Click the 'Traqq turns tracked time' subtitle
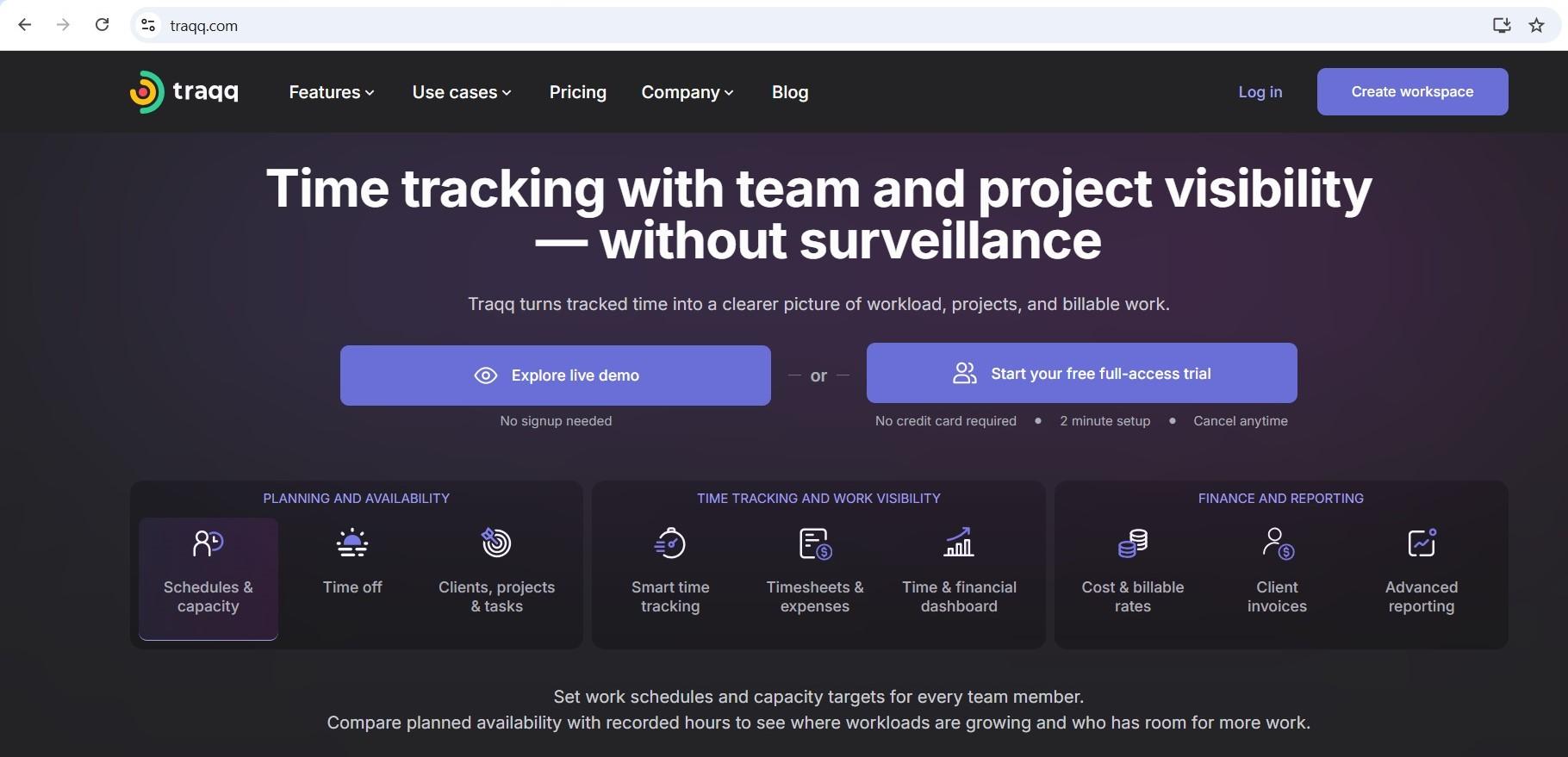The width and height of the screenshot is (1568, 757). point(818,304)
